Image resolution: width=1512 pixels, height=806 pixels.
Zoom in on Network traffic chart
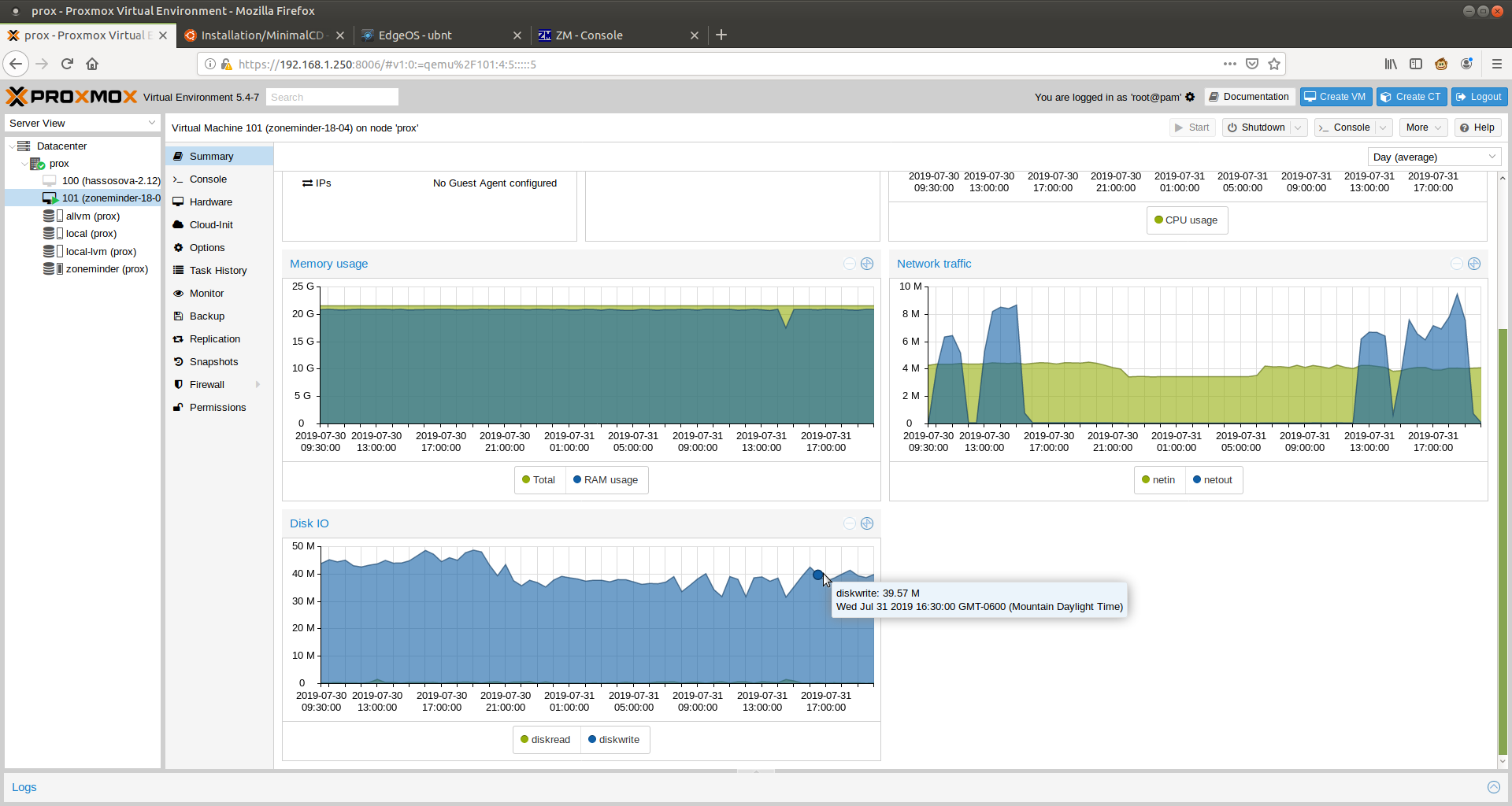coord(1474,264)
